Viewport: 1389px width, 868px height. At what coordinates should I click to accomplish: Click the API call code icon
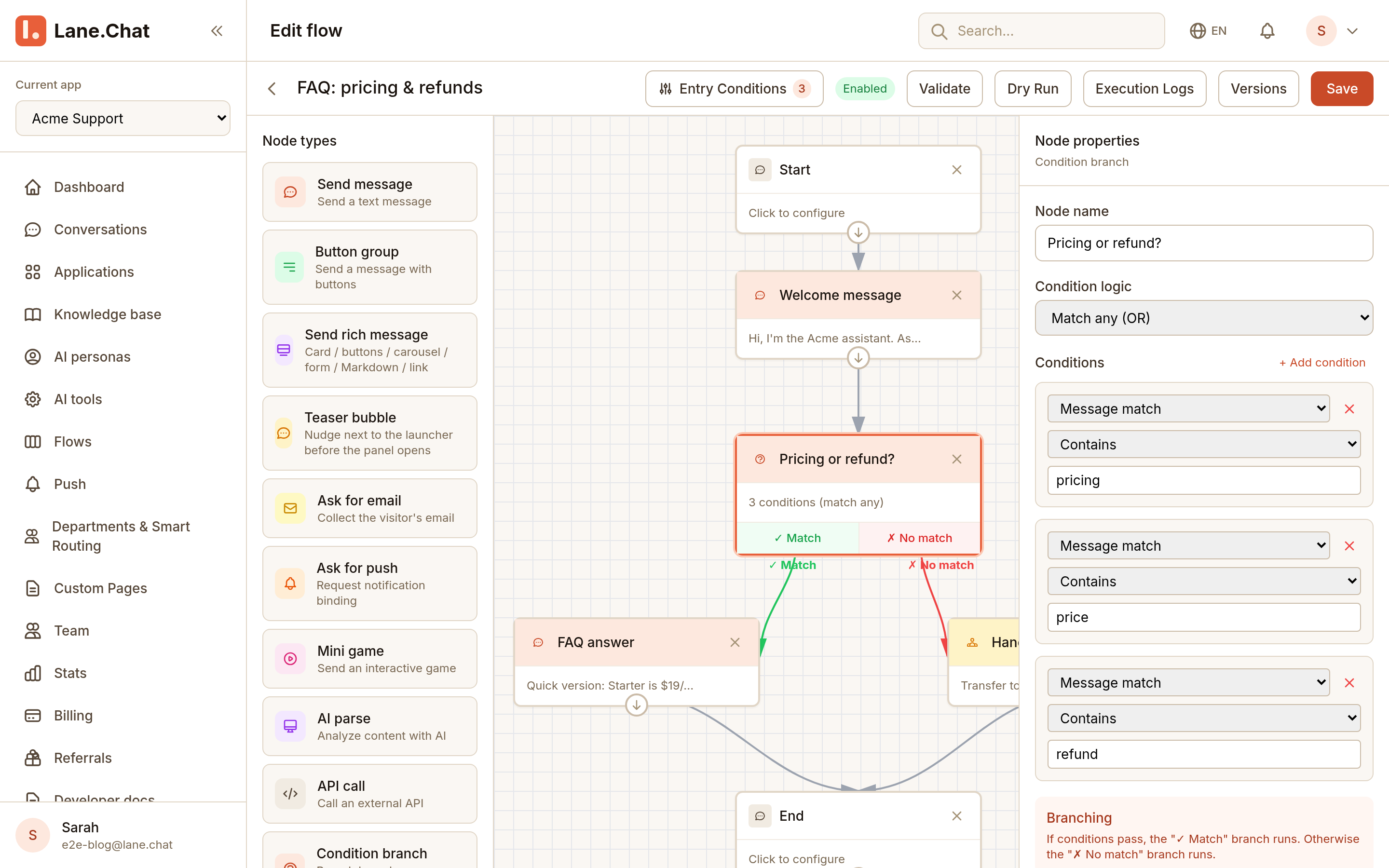coord(290,794)
